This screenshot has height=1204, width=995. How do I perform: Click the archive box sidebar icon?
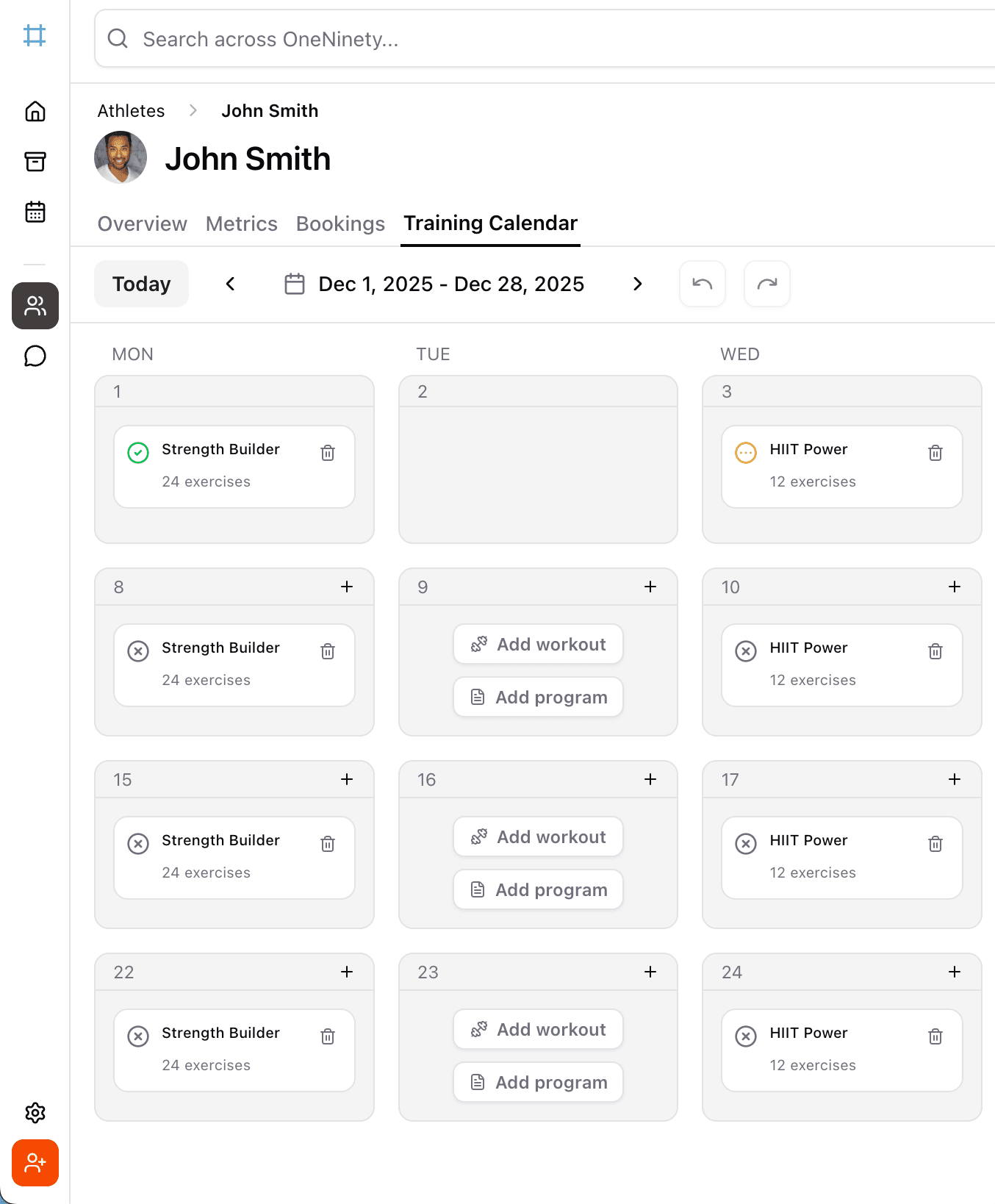(35, 162)
